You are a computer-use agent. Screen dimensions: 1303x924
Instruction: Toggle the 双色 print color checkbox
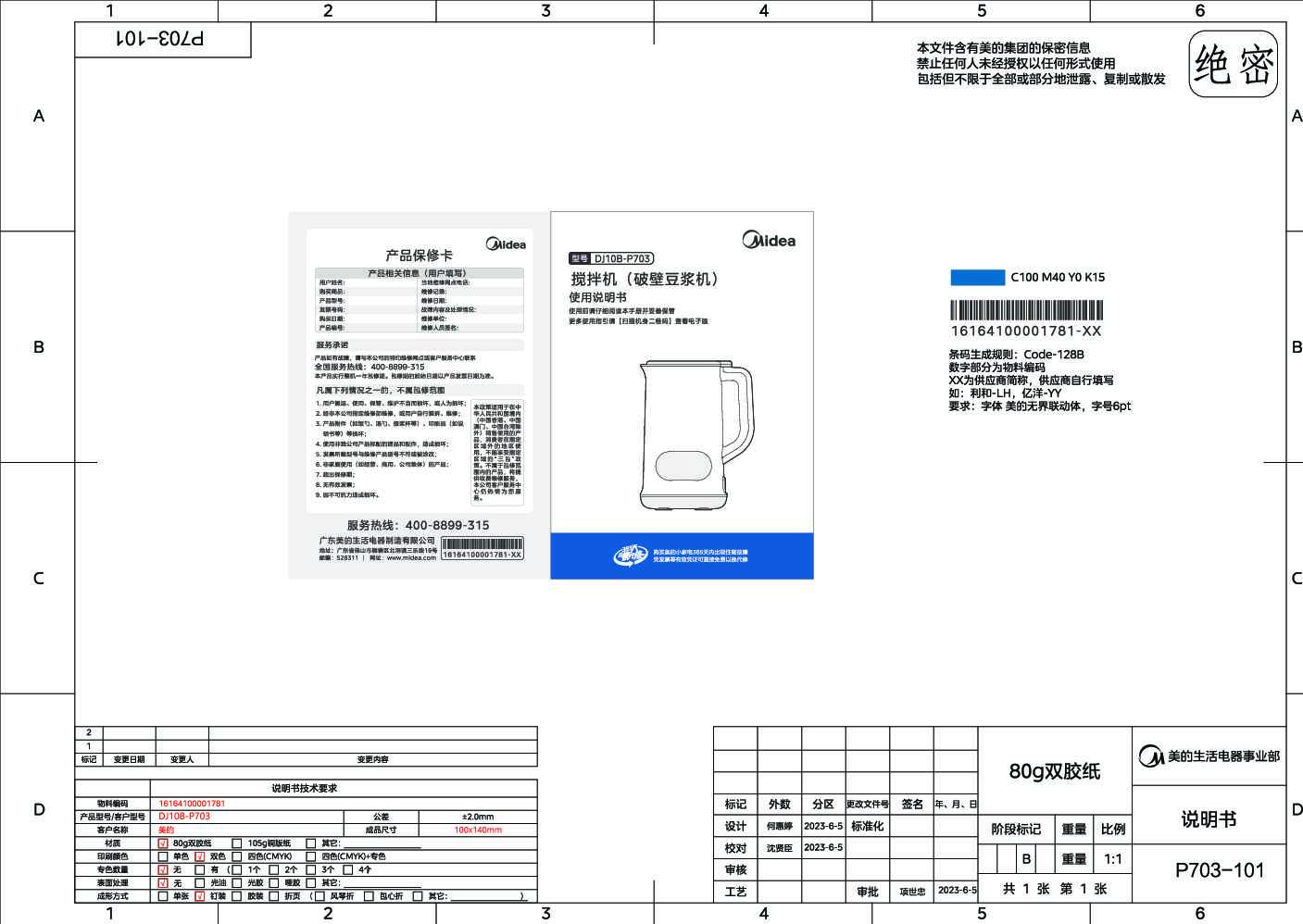pos(200,856)
